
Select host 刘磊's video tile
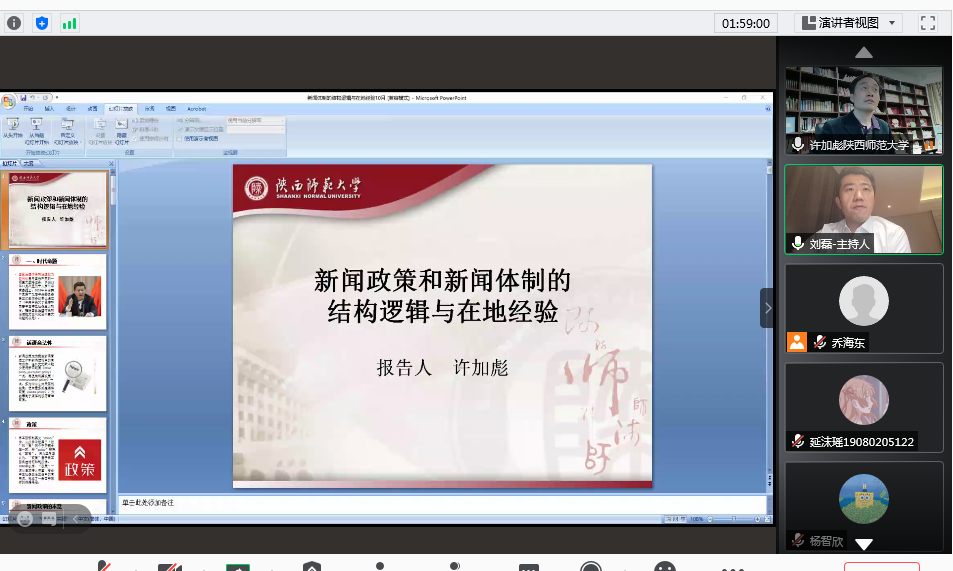(863, 209)
